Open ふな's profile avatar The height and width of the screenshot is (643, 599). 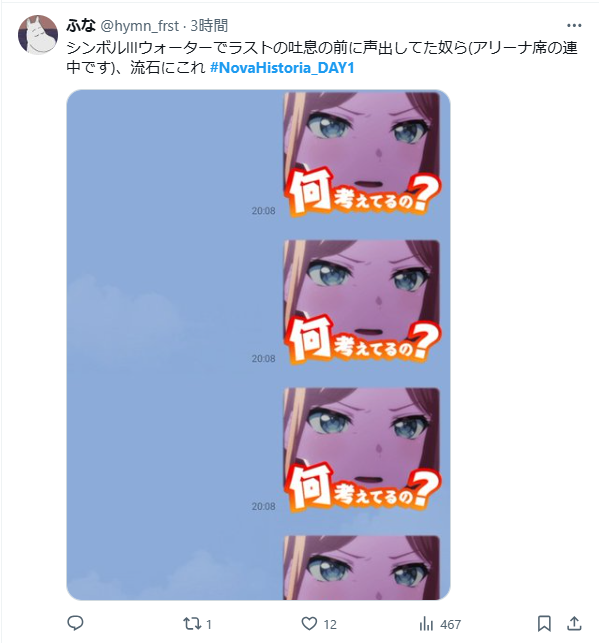tap(38, 35)
